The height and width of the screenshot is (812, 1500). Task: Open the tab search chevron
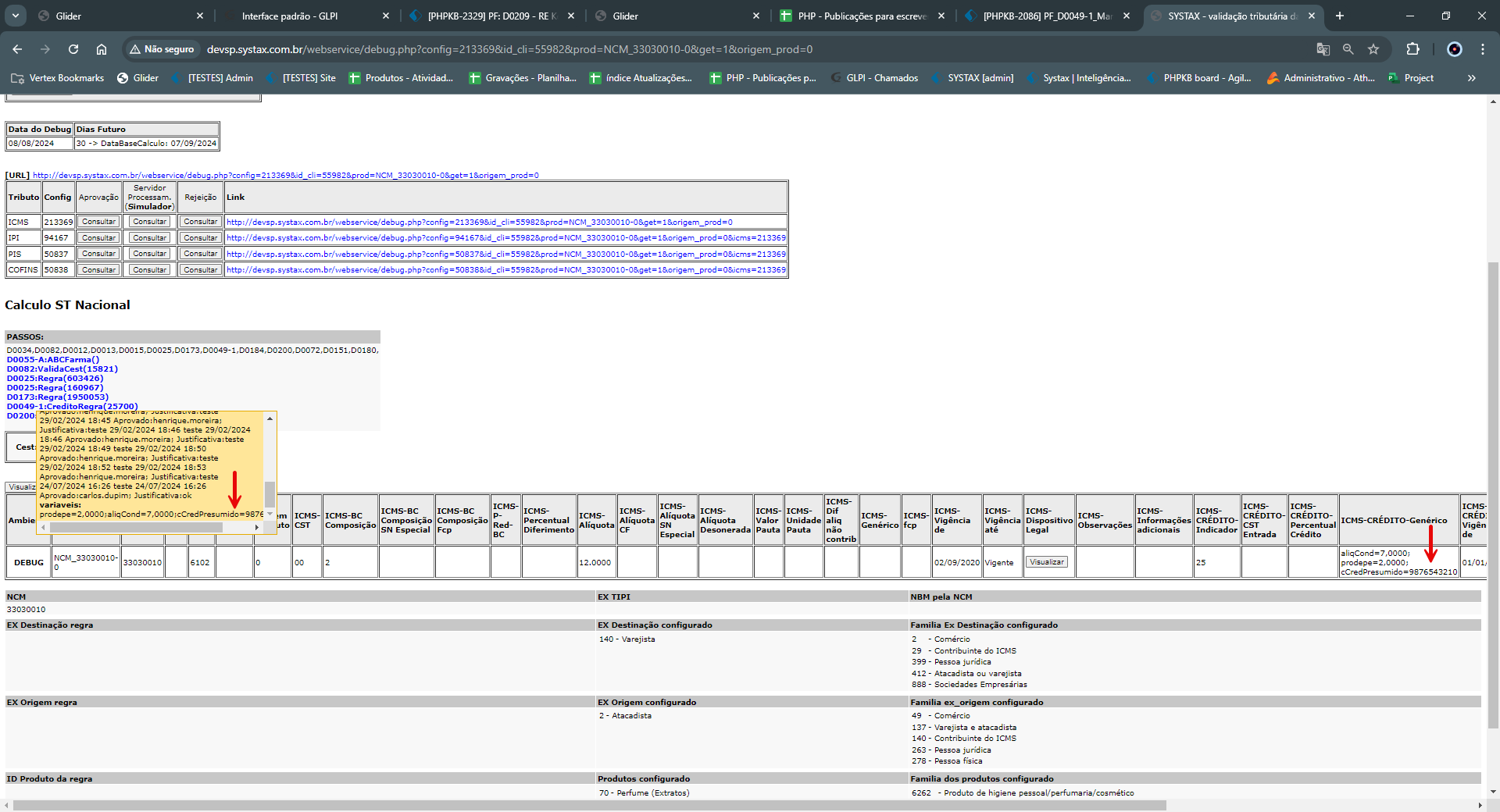click(16, 16)
